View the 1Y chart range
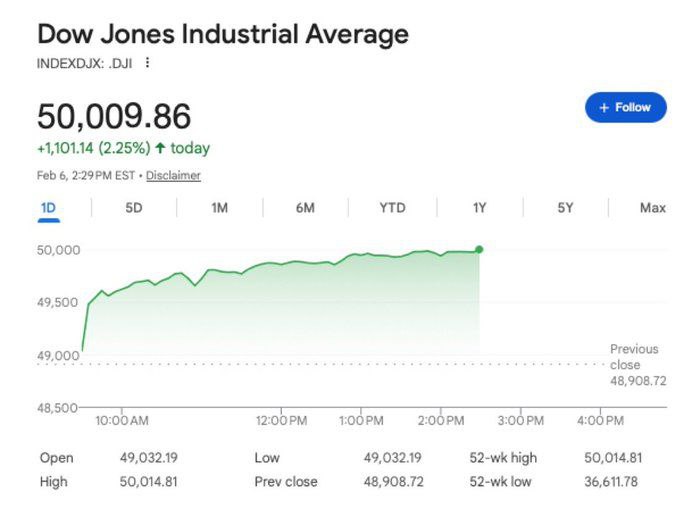The width and height of the screenshot is (680, 517). pos(479,208)
